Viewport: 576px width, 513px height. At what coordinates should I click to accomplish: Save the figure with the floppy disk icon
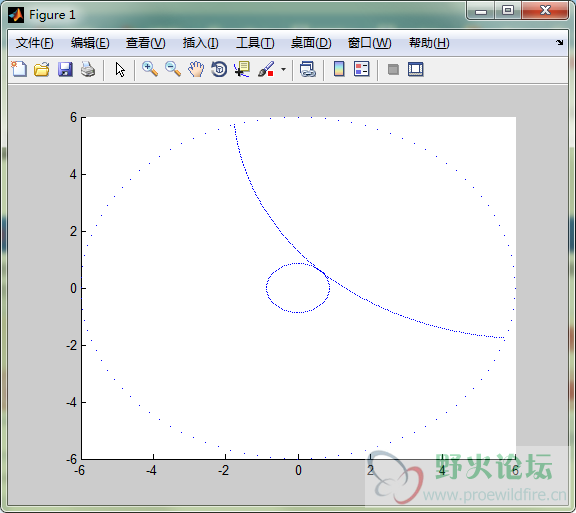[x=65, y=69]
